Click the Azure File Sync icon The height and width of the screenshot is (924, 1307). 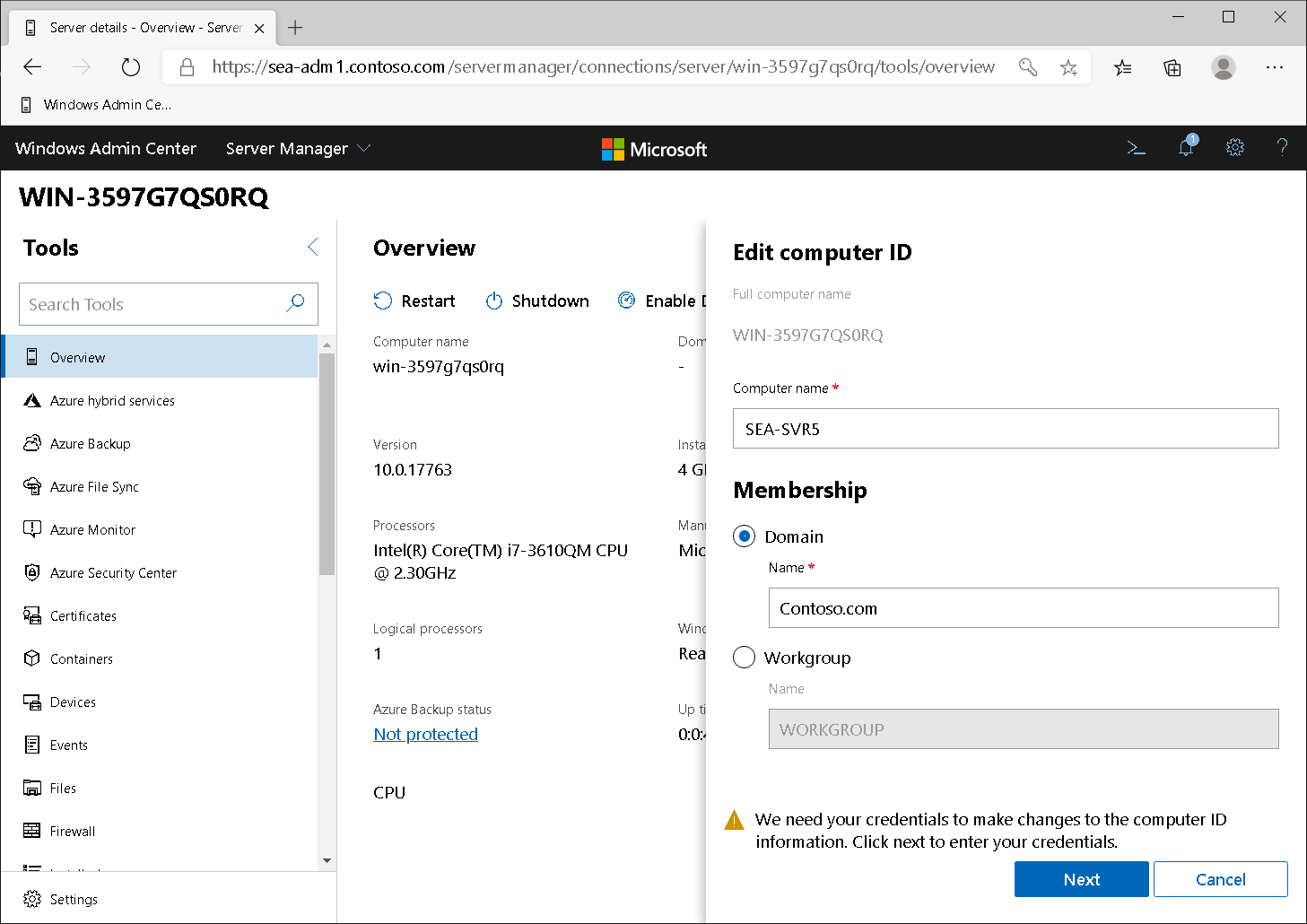tap(32, 487)
